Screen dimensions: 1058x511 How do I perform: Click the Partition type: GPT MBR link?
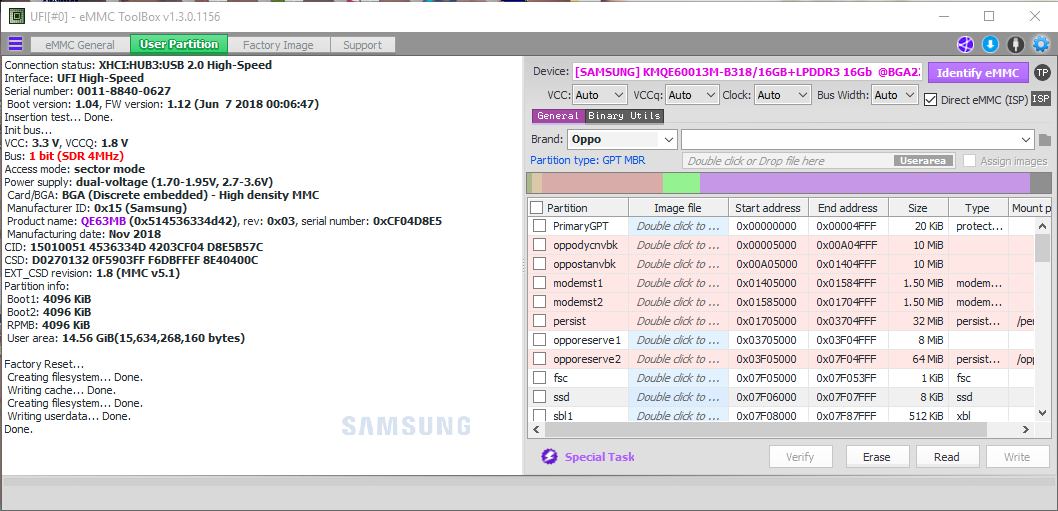click(587, 160)
